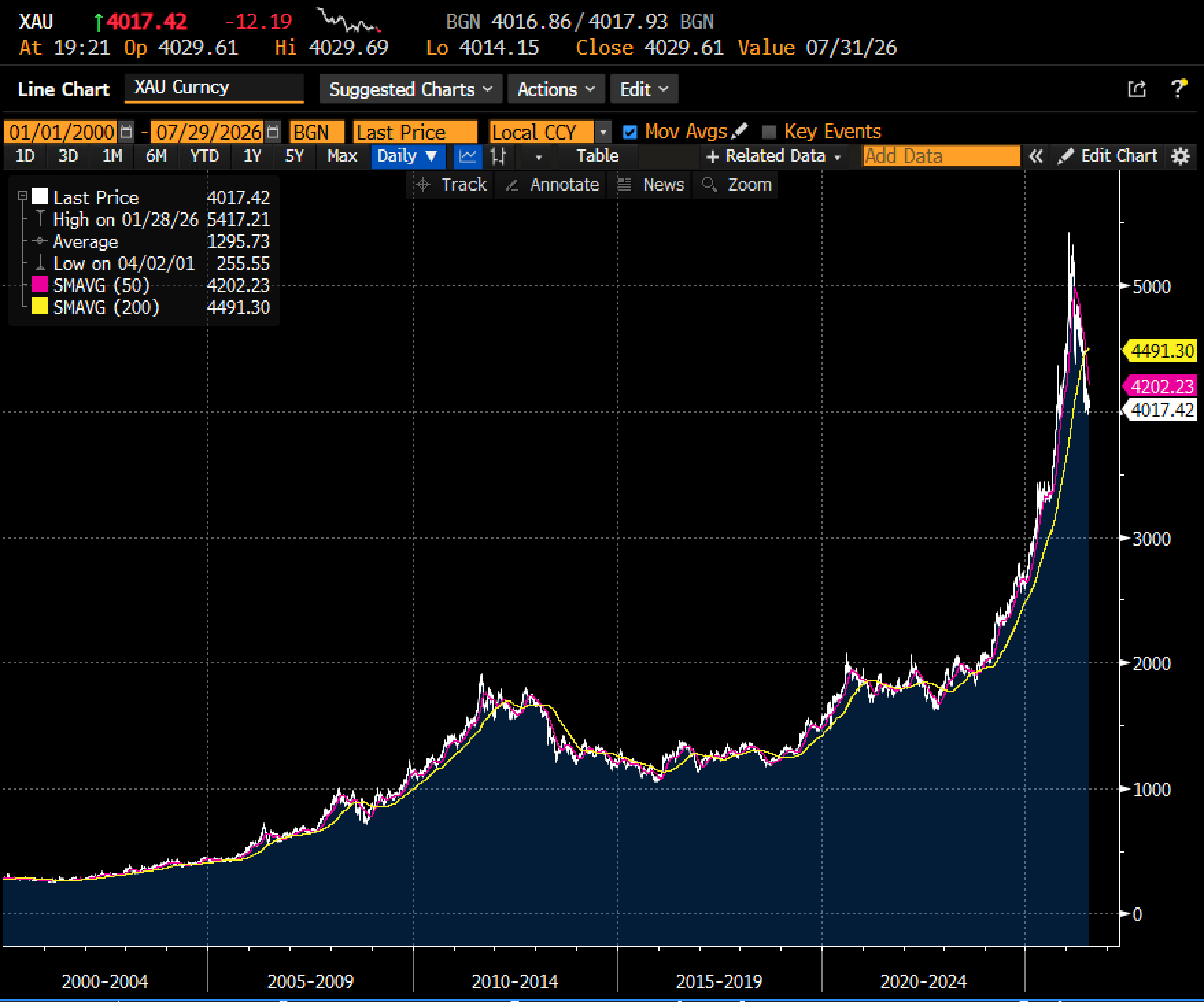Click the SMAVG (50) pink color swatch
This screenshot has width=1204, height=1002.
click(40, 284)
